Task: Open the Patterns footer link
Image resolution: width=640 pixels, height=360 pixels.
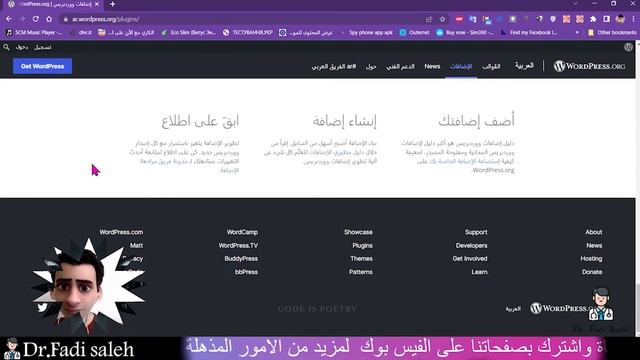Action: 360,272
